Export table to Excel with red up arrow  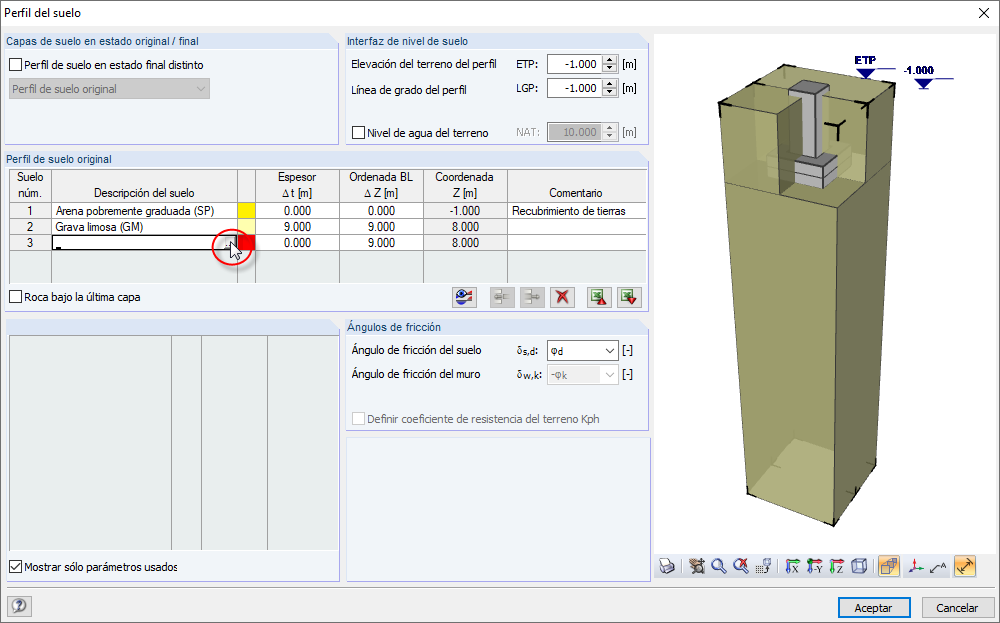[x=599, y=297]
